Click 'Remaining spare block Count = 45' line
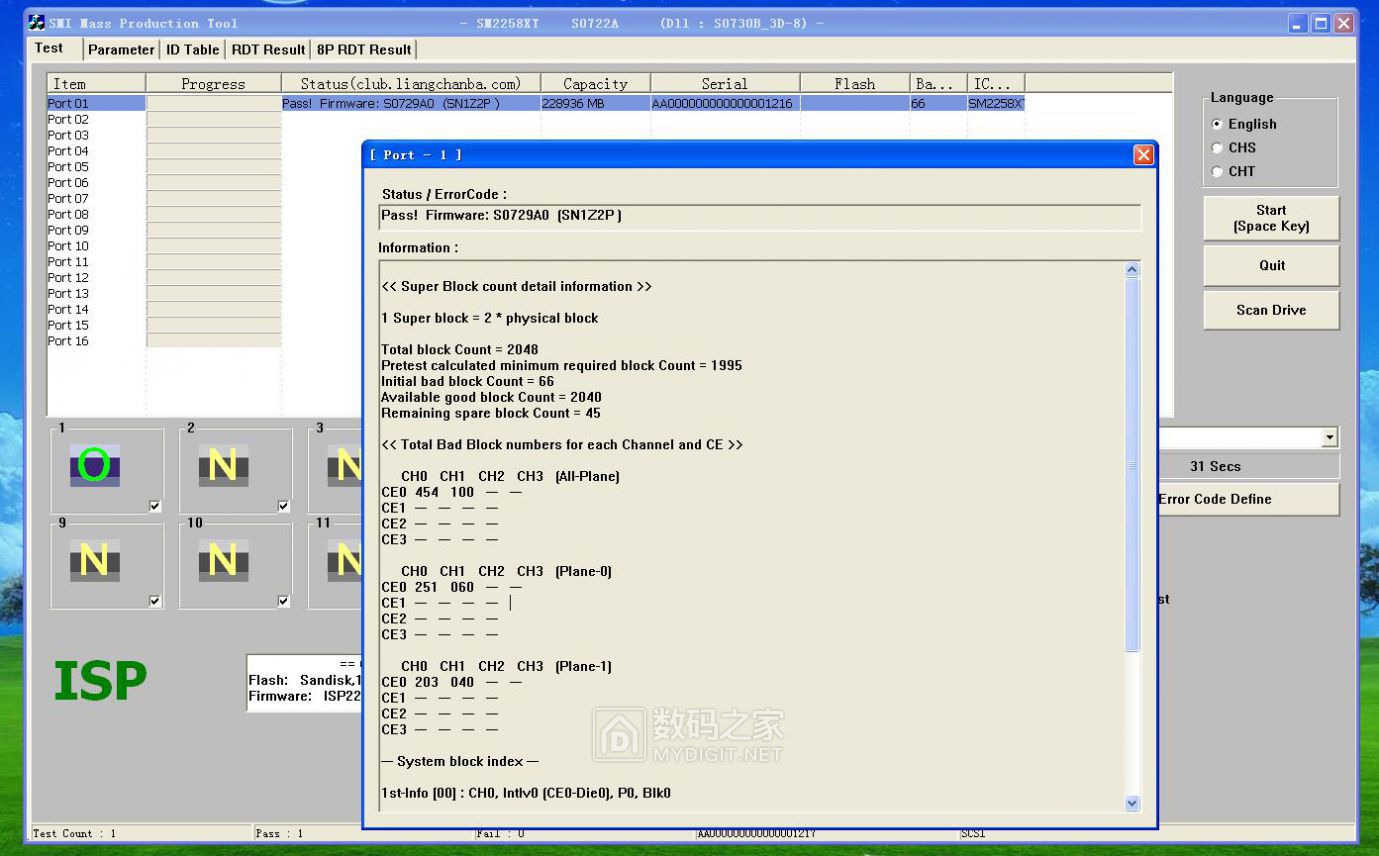This screenshot has height=856, width=1379. click(491, 413)
